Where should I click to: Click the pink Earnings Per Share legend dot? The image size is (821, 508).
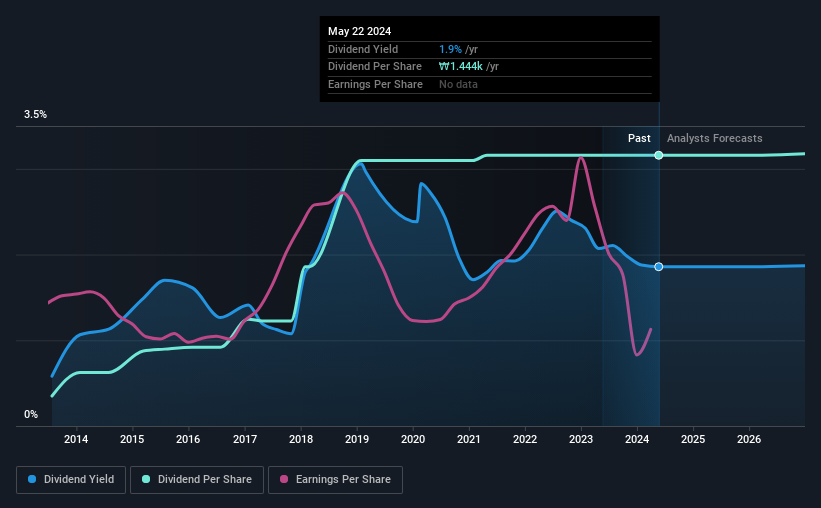284,479
